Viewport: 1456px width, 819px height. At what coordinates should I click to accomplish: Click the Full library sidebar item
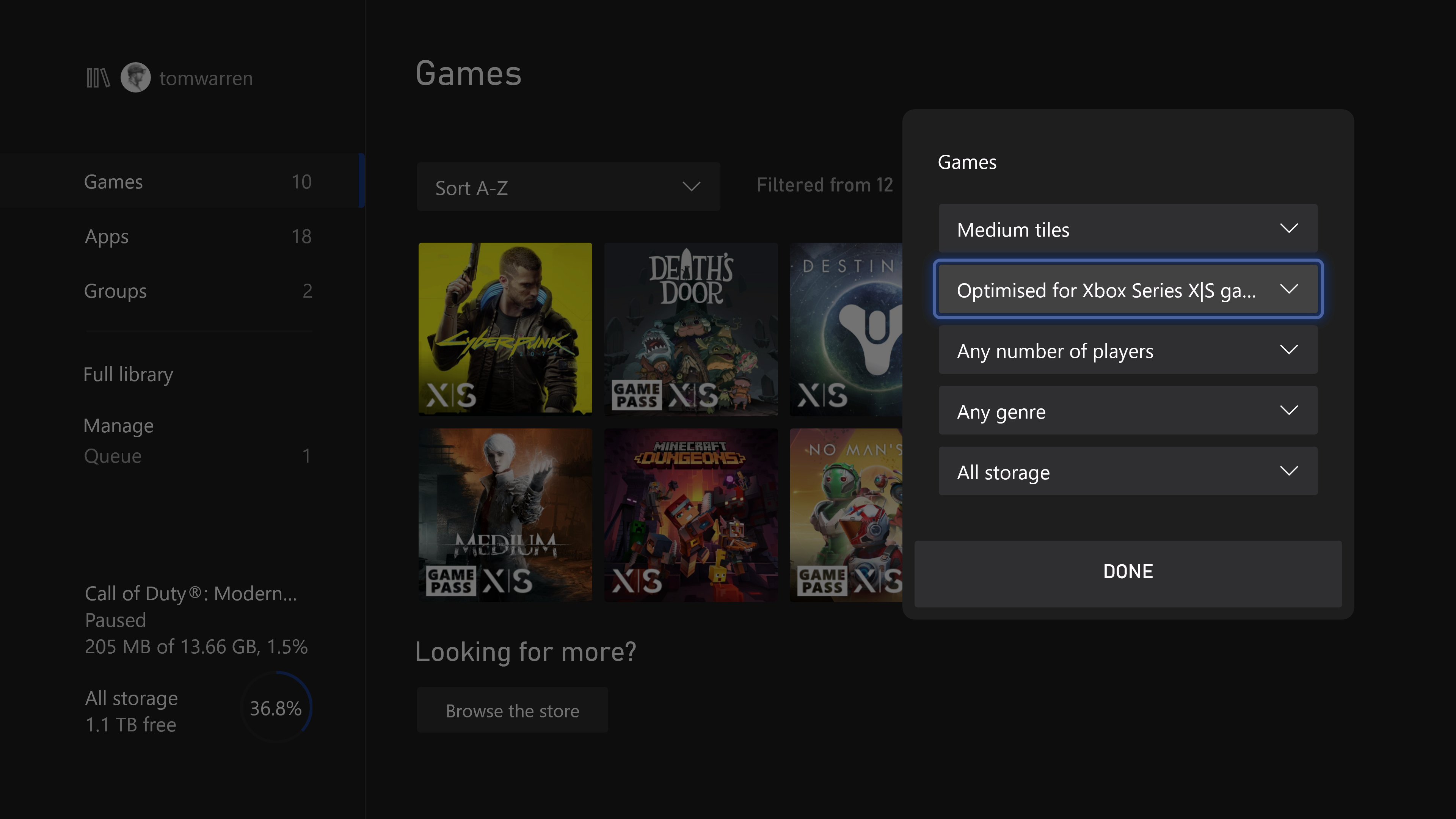coord(127,373)
